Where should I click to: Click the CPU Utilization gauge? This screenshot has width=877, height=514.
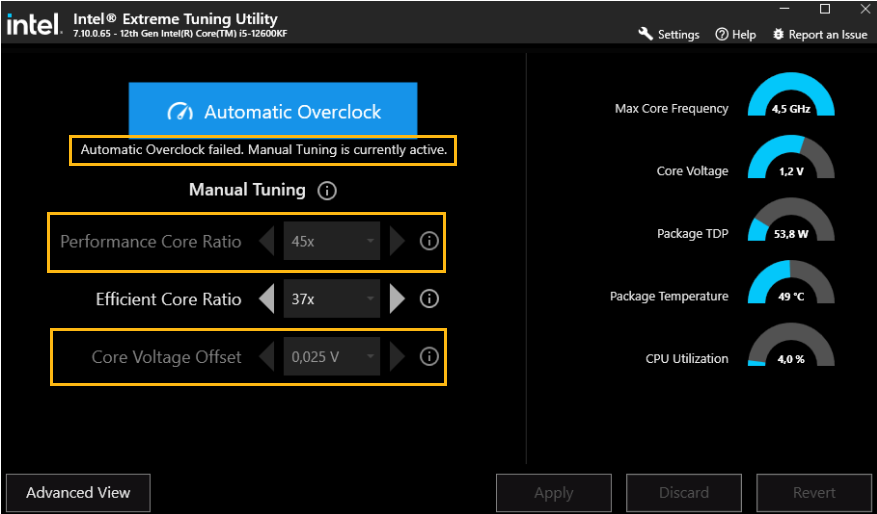tap(791, 346)
